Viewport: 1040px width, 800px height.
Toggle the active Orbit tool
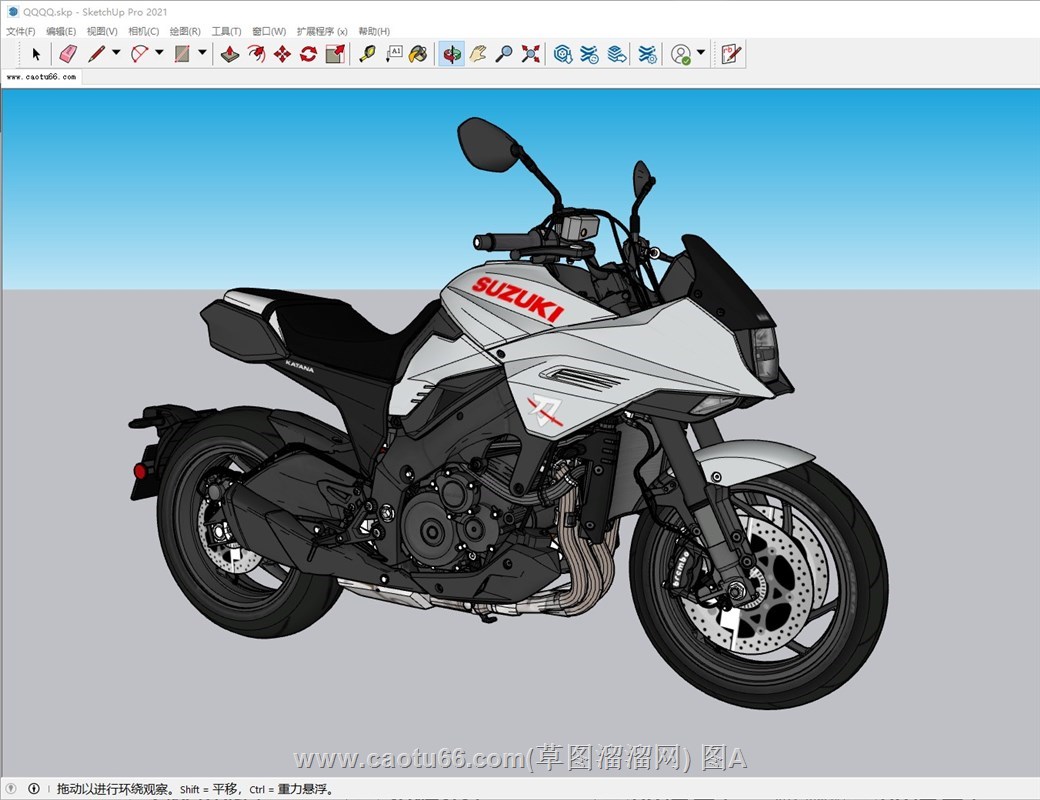(452, 54)
